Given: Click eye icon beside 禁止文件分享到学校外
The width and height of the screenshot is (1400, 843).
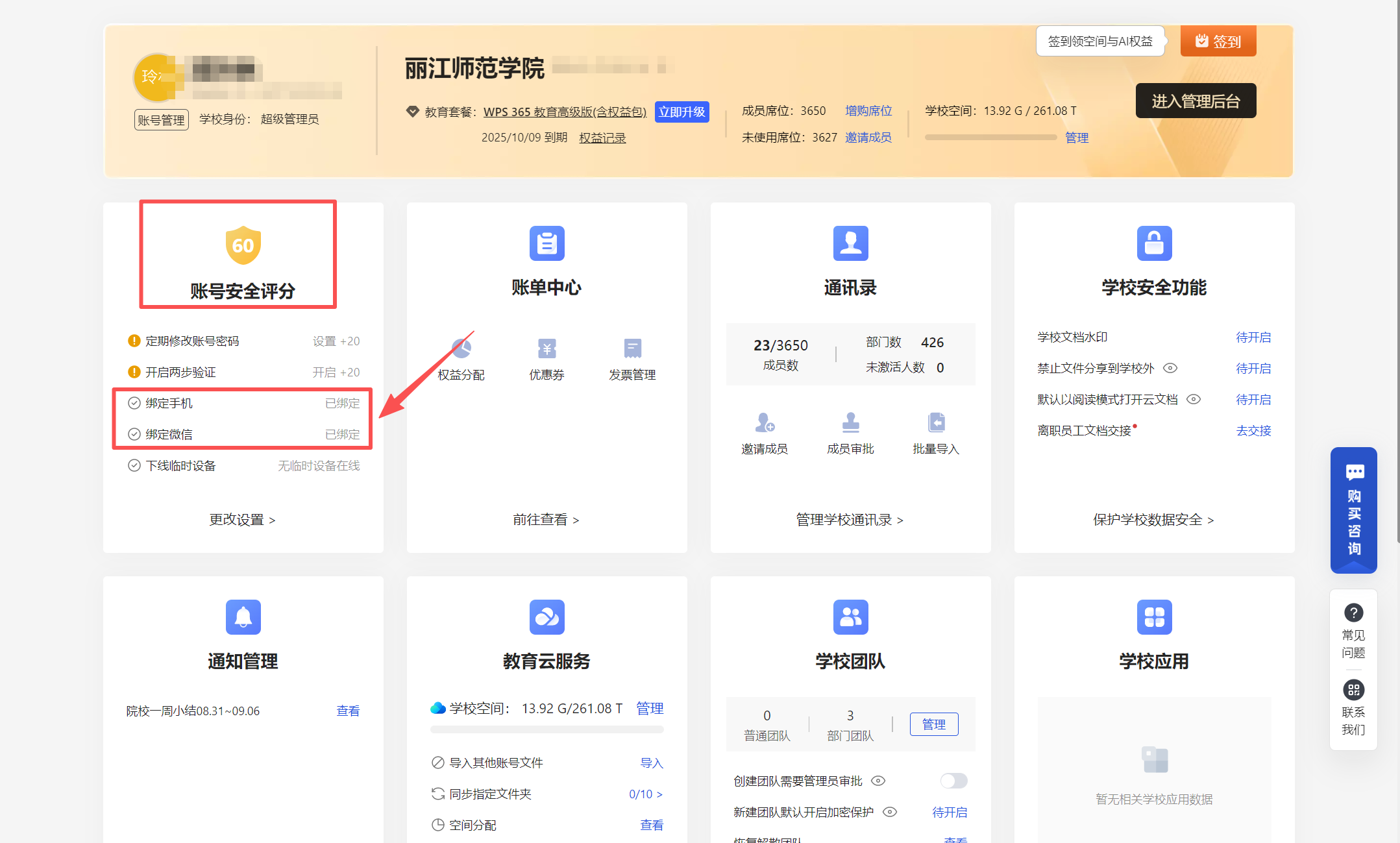Looking at the screenshot, I should [1170, 368].
